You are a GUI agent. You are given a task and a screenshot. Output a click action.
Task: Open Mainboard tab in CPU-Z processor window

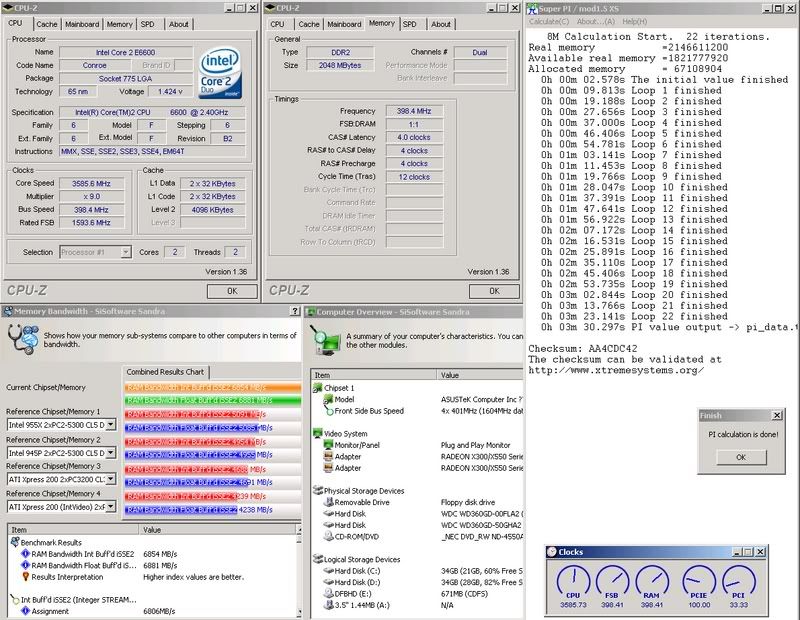(x=82, y=24)
